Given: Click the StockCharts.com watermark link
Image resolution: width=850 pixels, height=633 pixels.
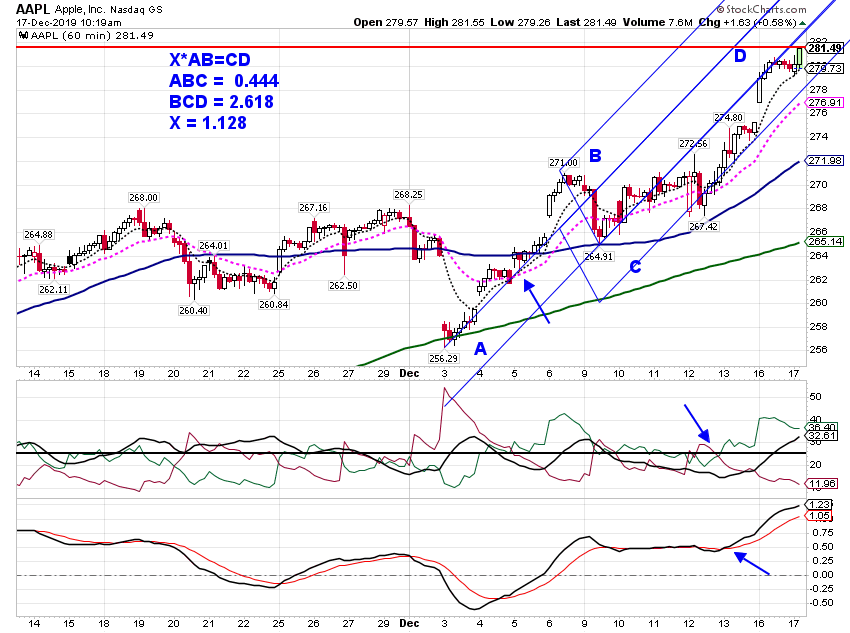Looking at the screenshot, I should (761, 9).
